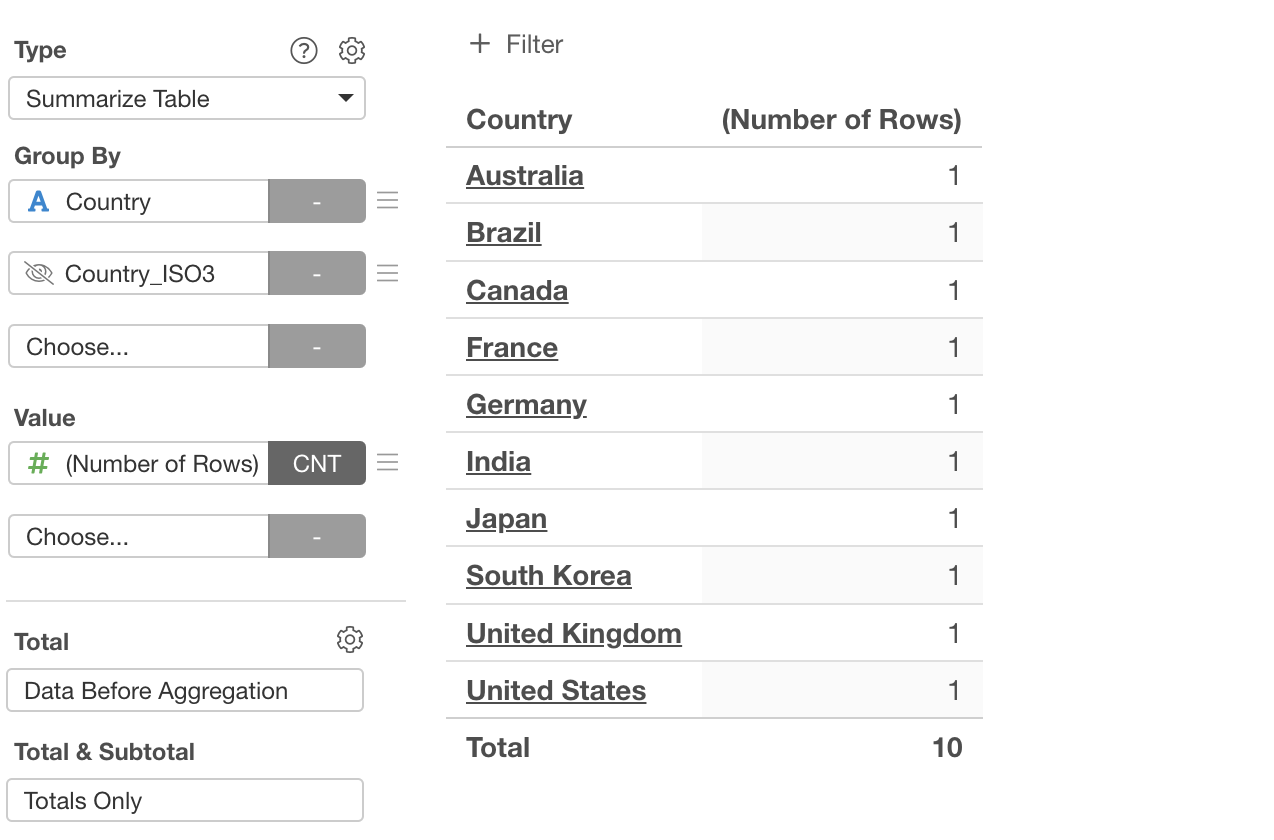This screenshot has height=840, width=1274.
Task: Click the Australia link in the table
Action: coord(525,176)
